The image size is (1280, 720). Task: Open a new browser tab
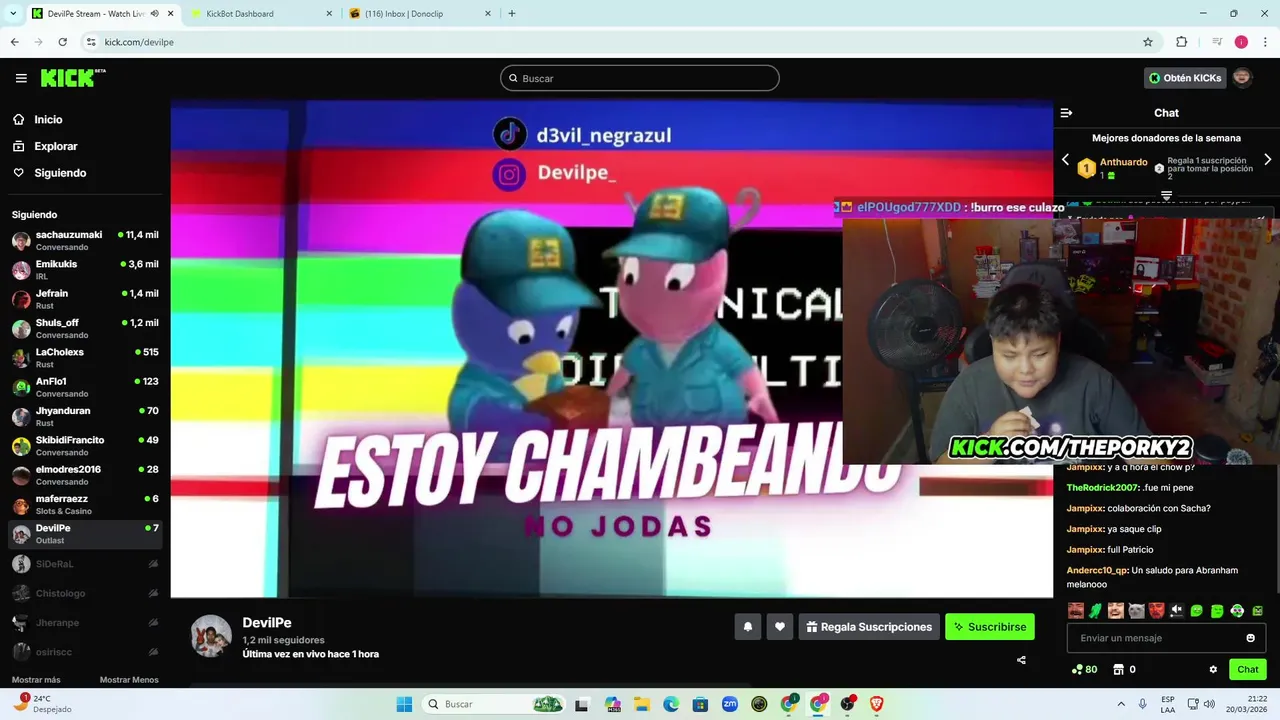[x=512, y=14]
